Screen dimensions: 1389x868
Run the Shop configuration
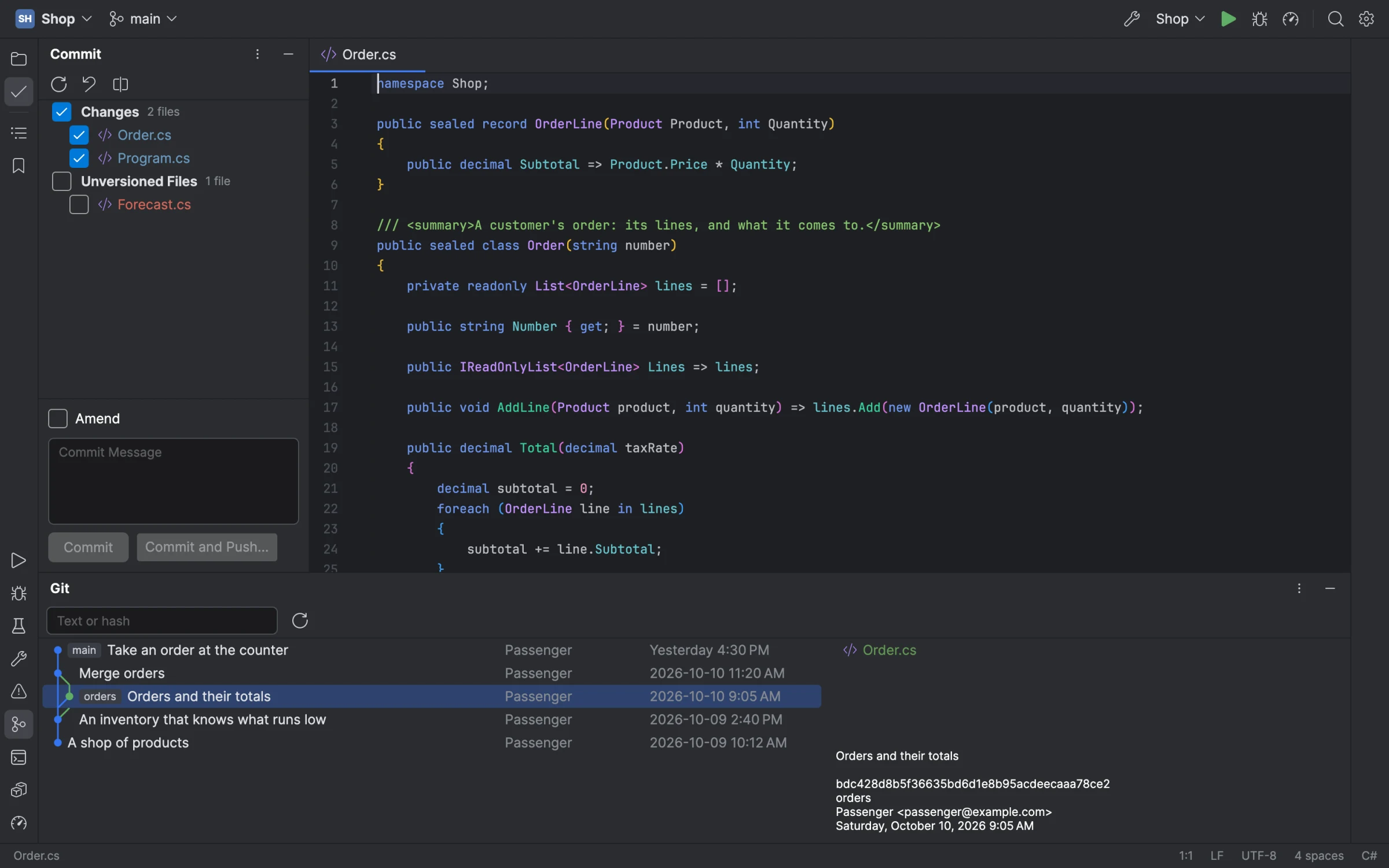click(x=1228, y=19)
